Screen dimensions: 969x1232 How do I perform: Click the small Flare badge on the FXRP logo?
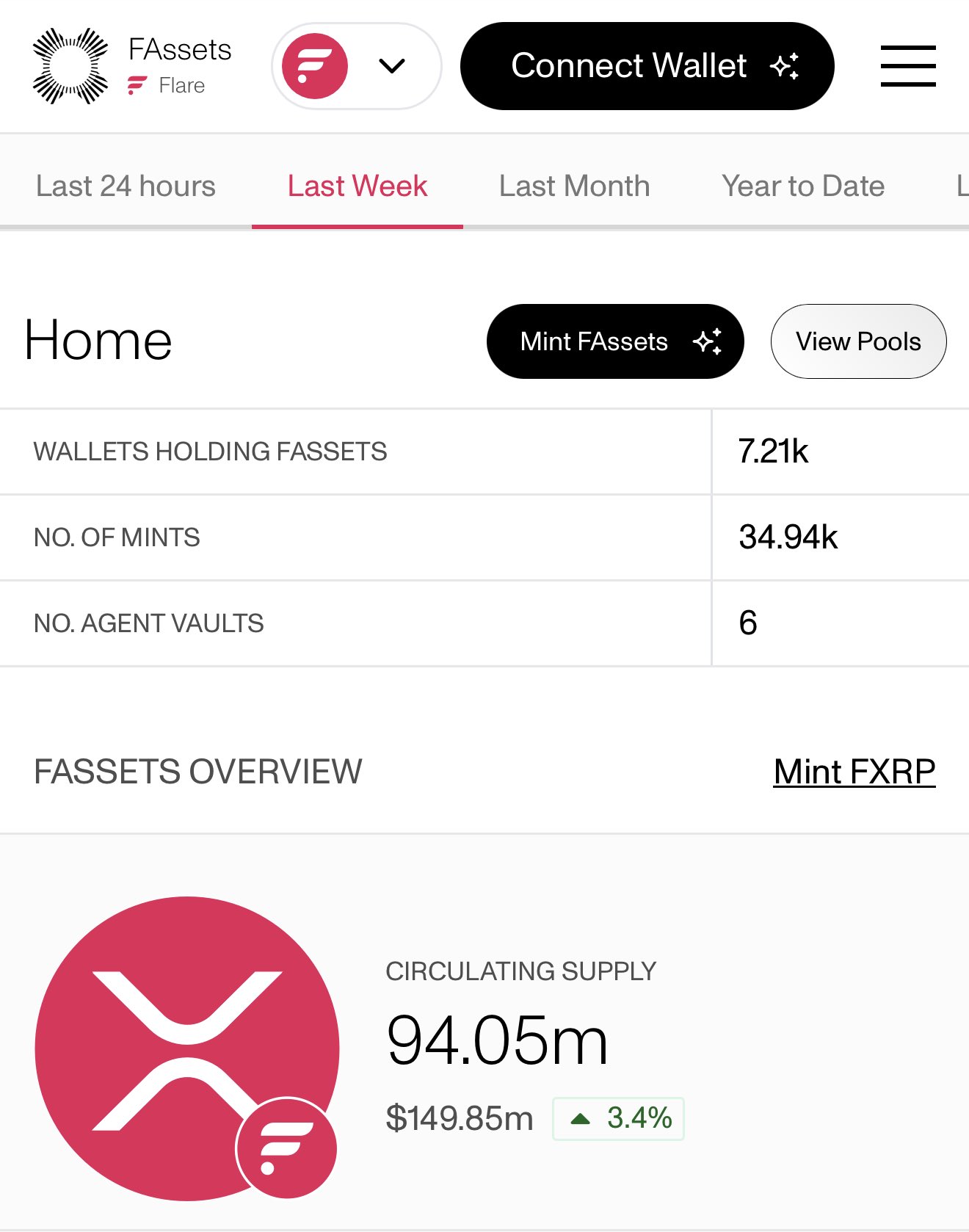click(286, 1148)
